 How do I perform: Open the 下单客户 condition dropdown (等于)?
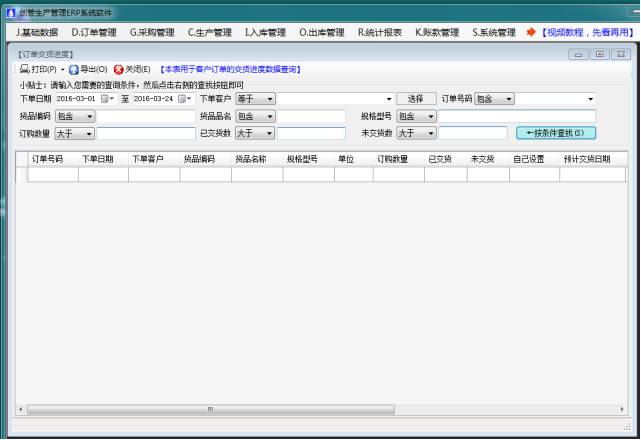click(254, 99)
